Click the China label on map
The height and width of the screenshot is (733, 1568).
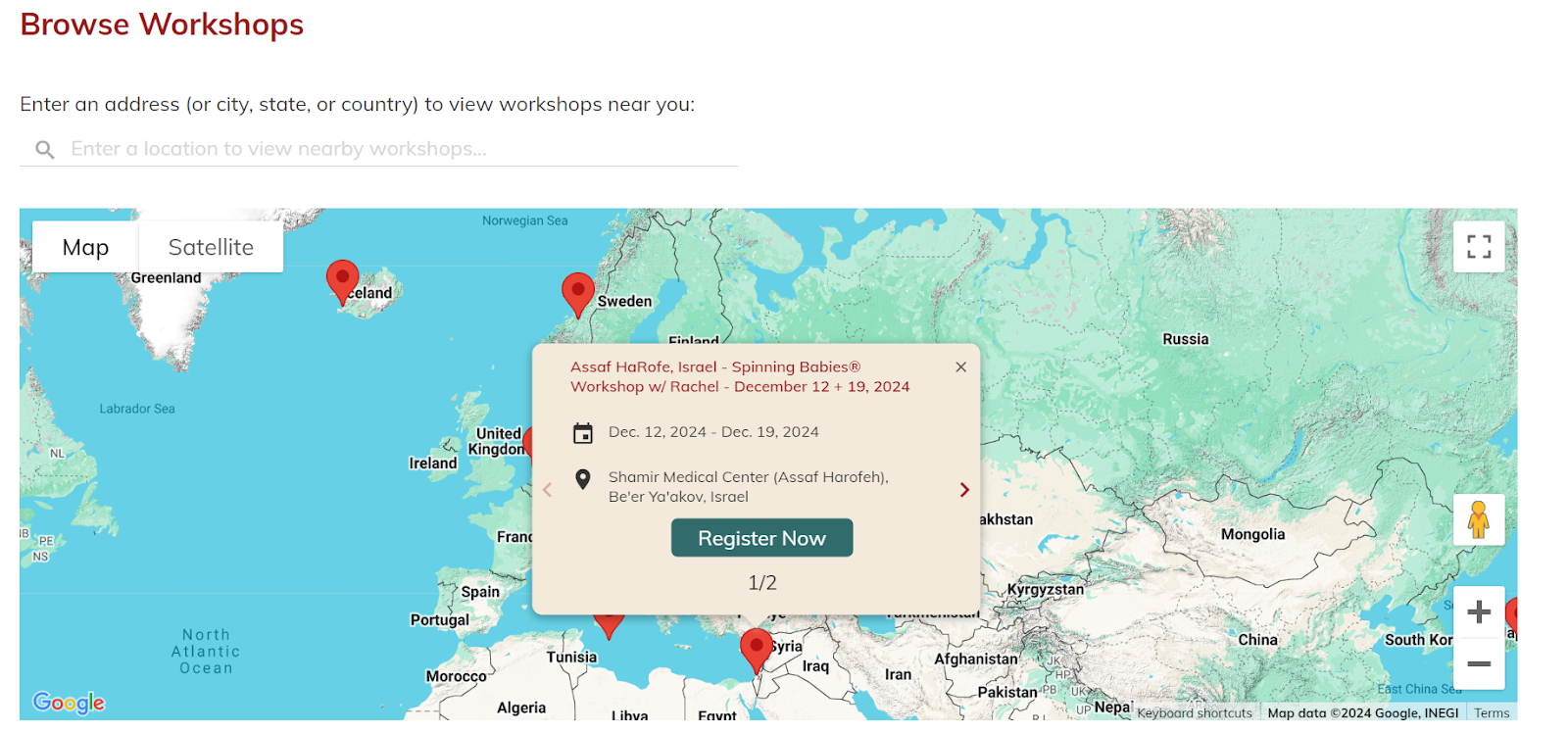pos(1257,640)
